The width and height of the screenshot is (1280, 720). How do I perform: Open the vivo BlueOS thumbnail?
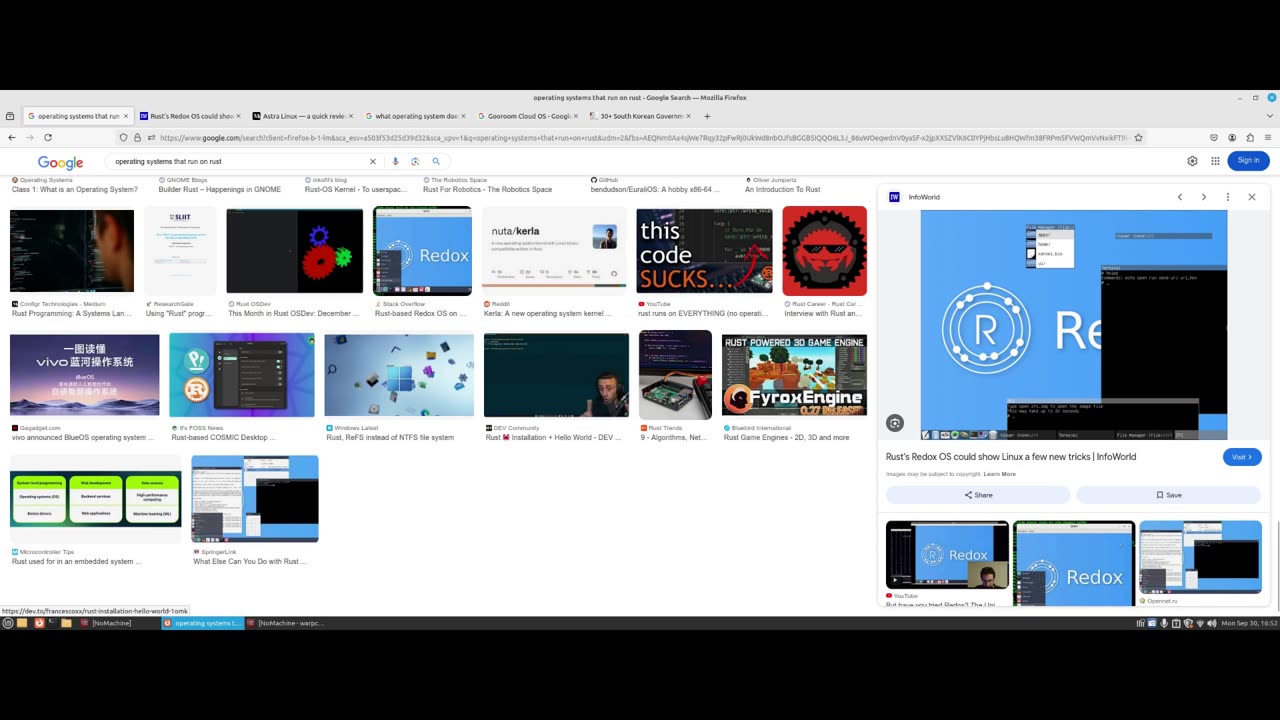(84, 375)
